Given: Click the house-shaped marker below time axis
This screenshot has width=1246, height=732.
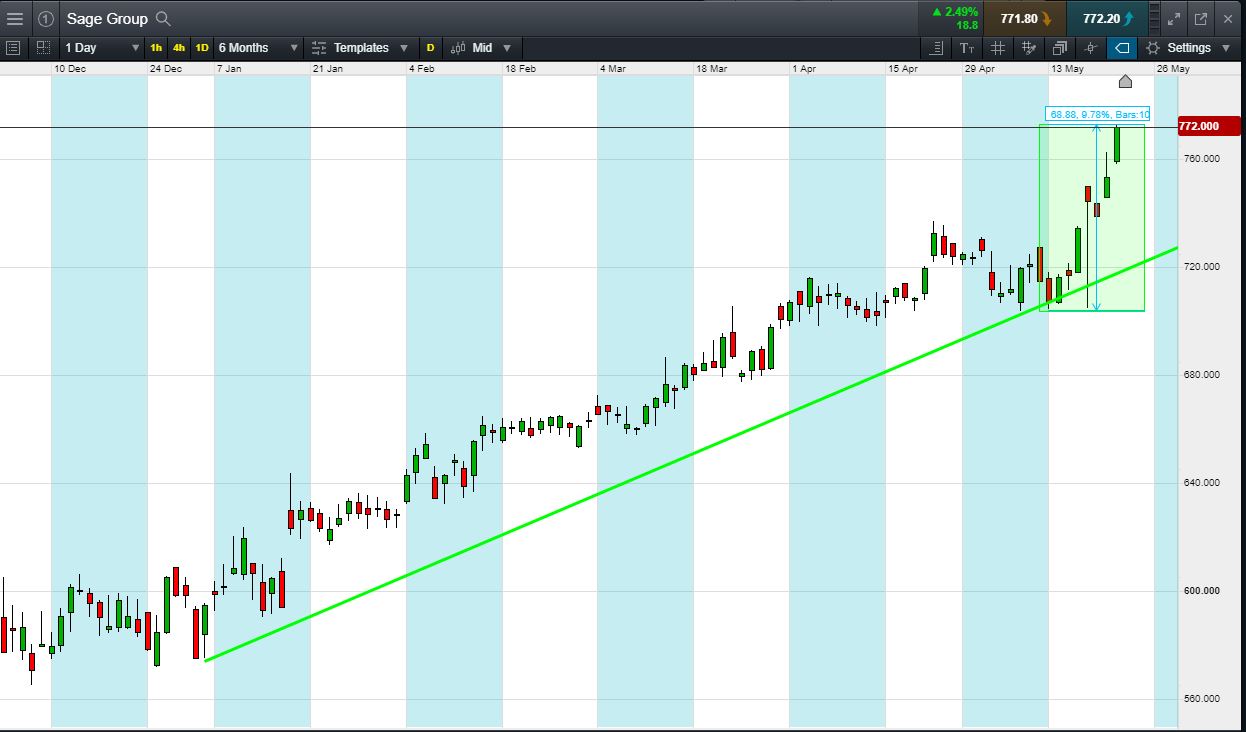Looking at the screenshot, I should (x=1125, y=81).
